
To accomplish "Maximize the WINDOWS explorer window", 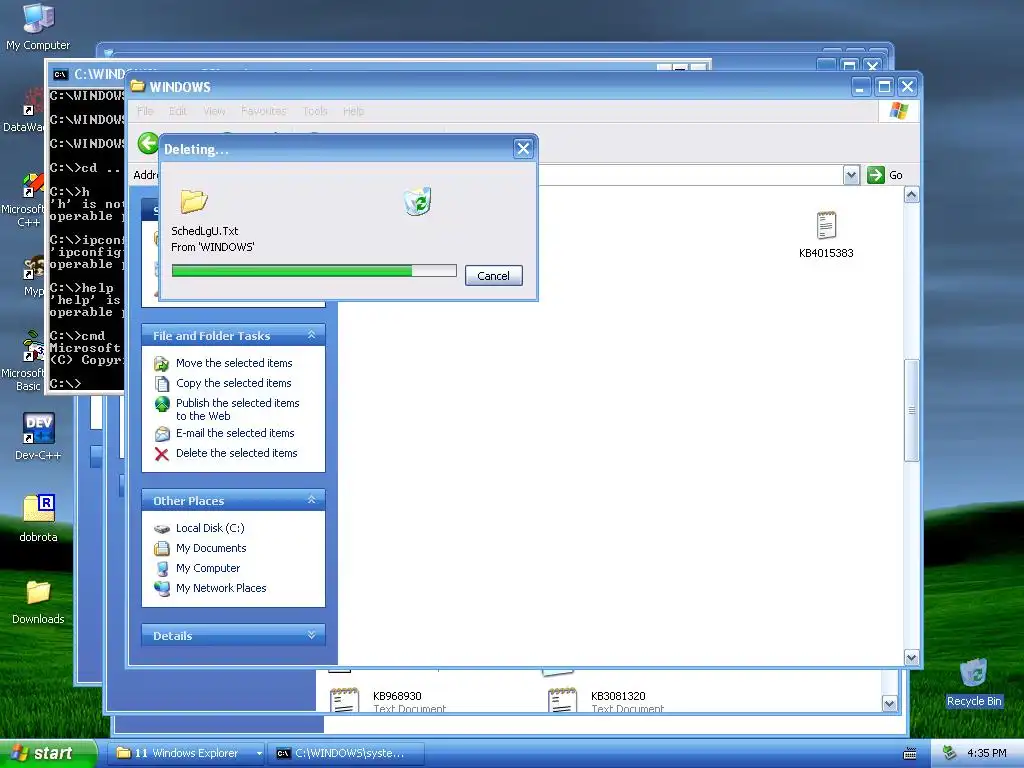I will (884, 87).
